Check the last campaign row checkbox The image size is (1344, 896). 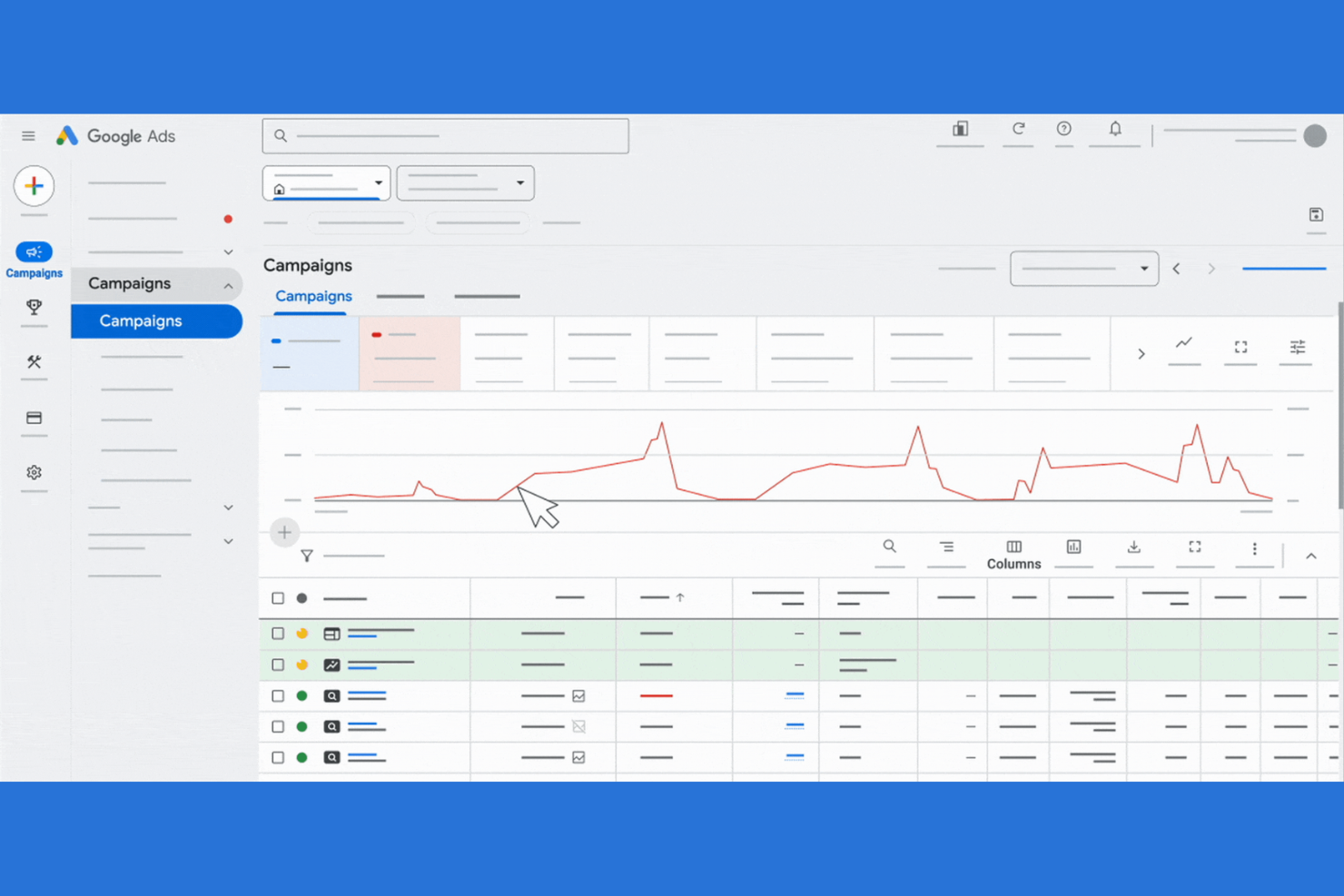(x=278, y=757)
